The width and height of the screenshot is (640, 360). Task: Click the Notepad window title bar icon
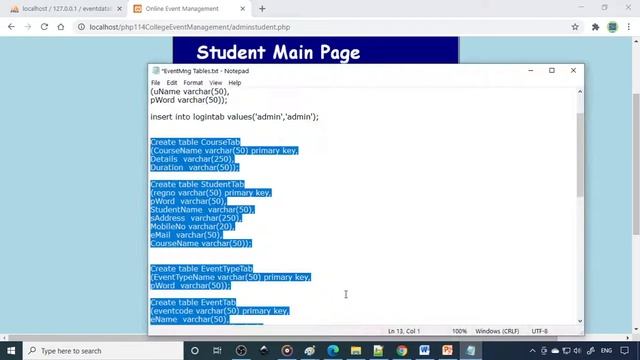[x=156, y=71]
